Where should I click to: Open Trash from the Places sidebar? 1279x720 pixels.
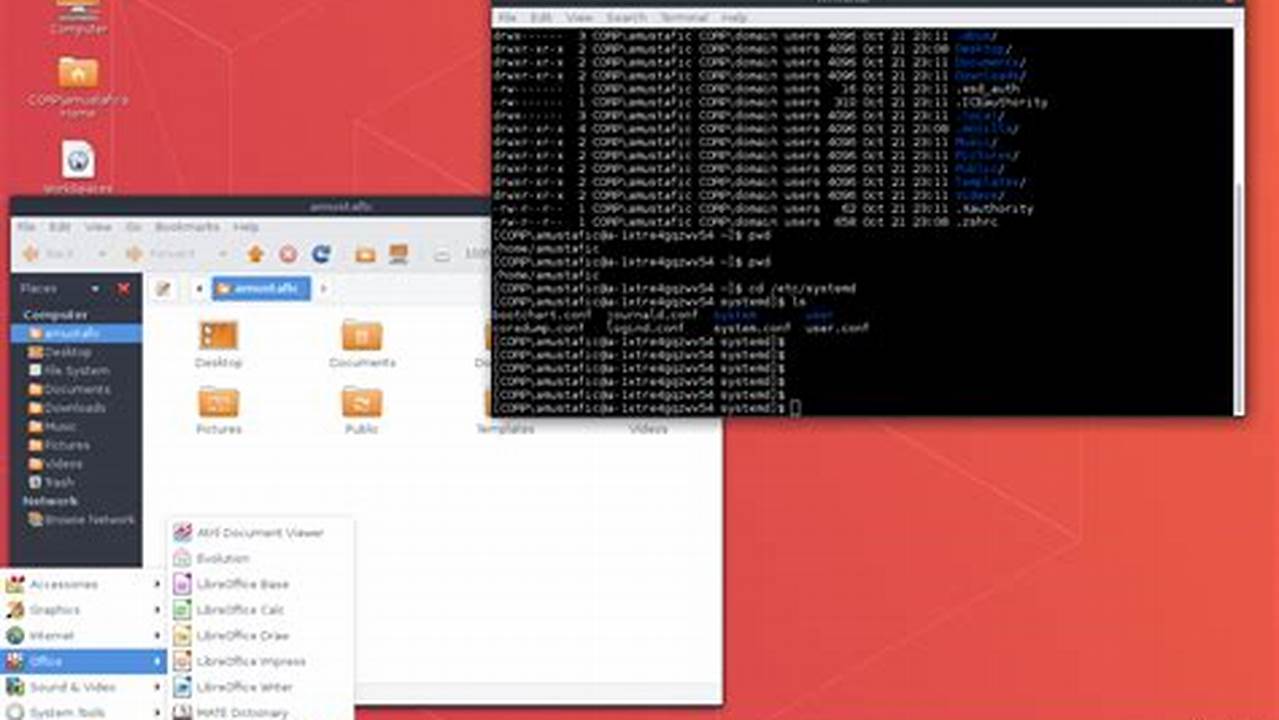48,482
